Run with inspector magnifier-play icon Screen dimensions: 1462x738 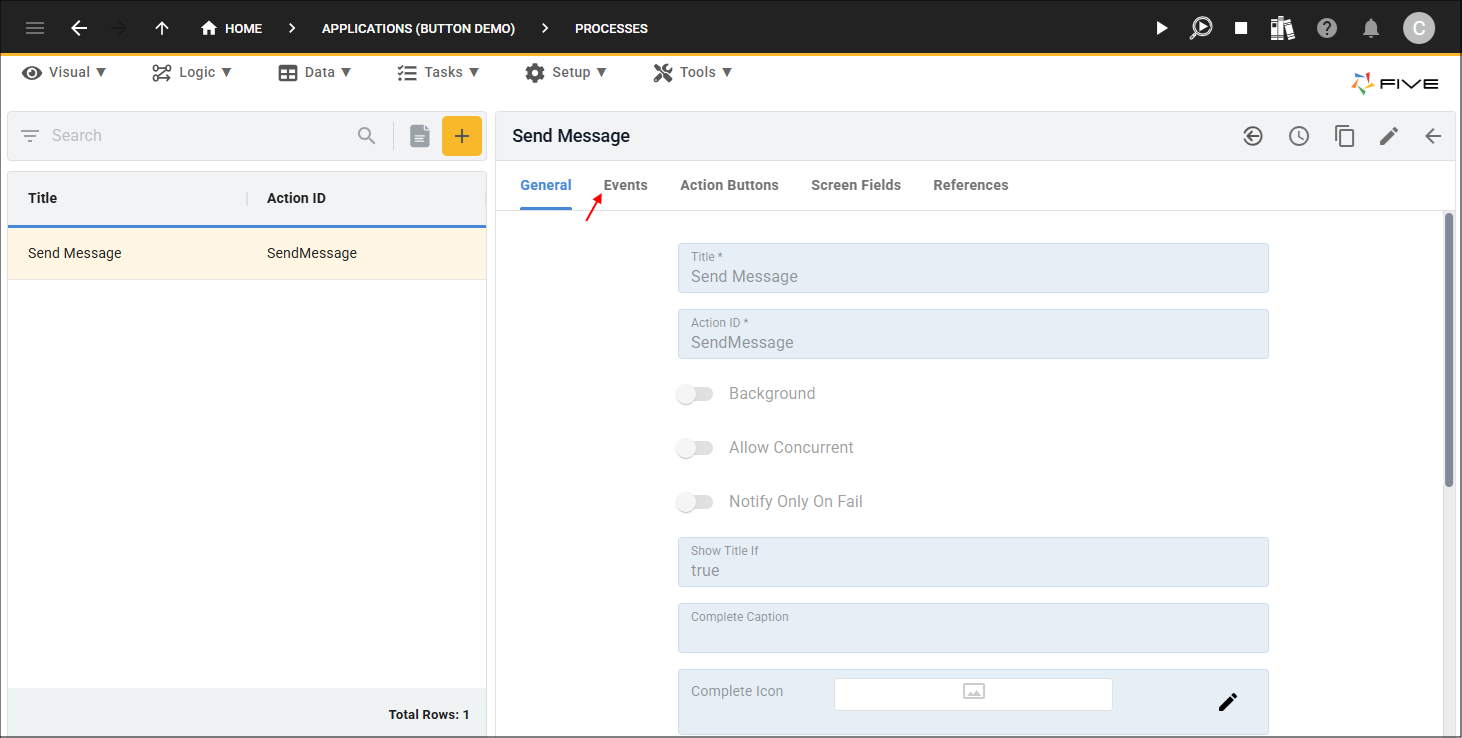click(x=1201, y=28)
